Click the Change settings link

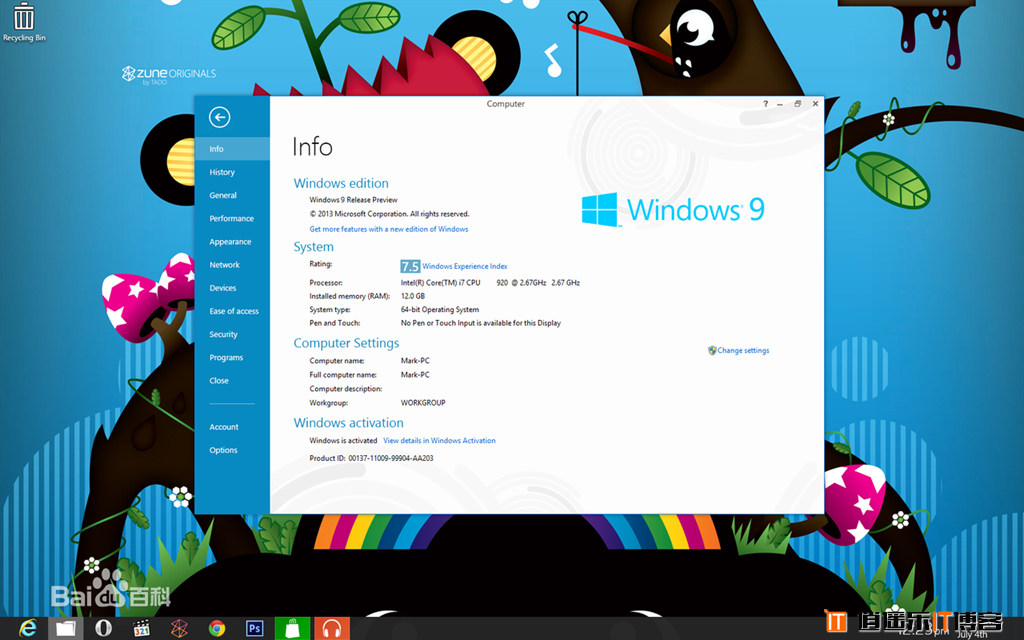pos(739,351)
